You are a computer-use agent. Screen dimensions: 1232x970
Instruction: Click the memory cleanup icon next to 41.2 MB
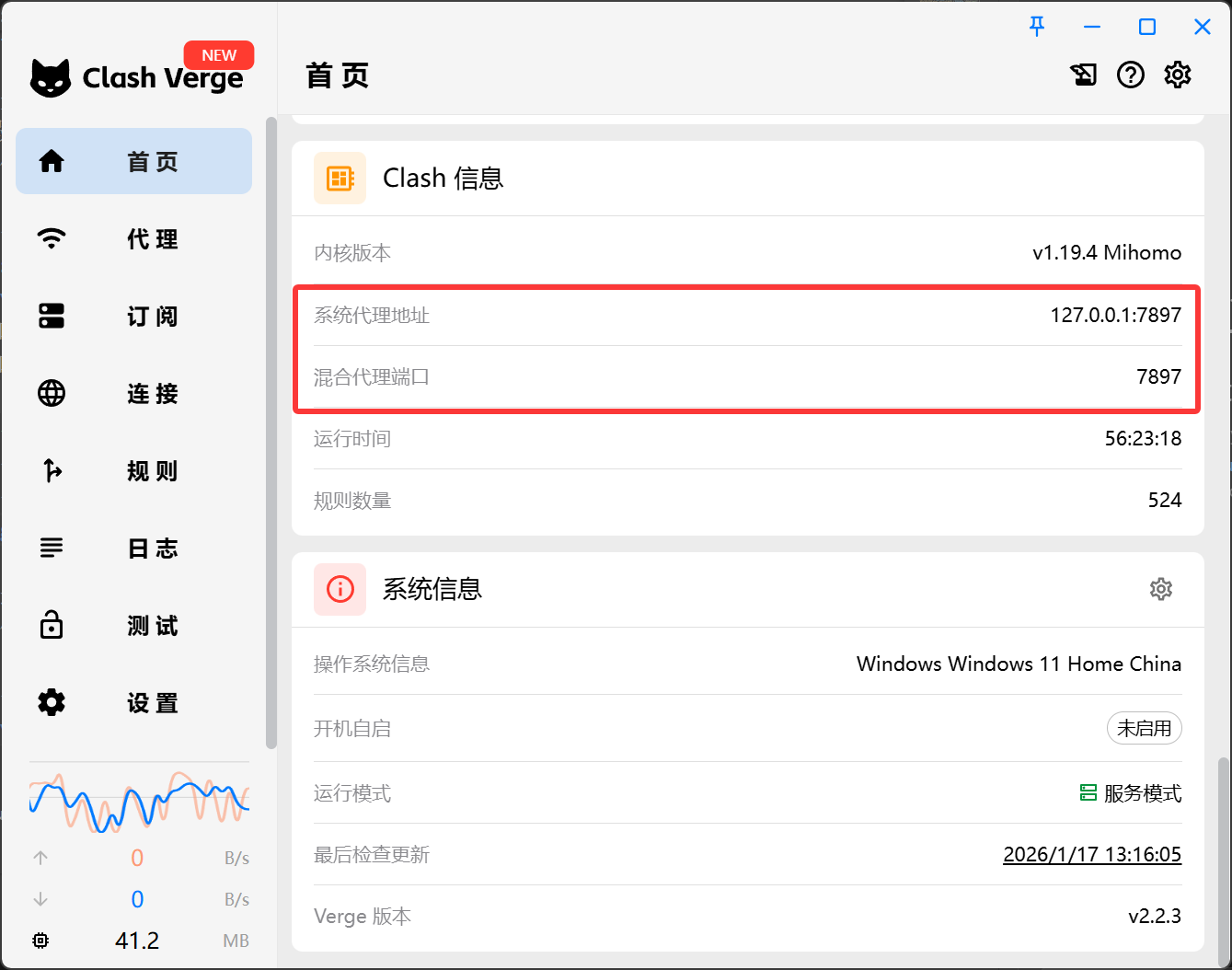click(40, 941)
